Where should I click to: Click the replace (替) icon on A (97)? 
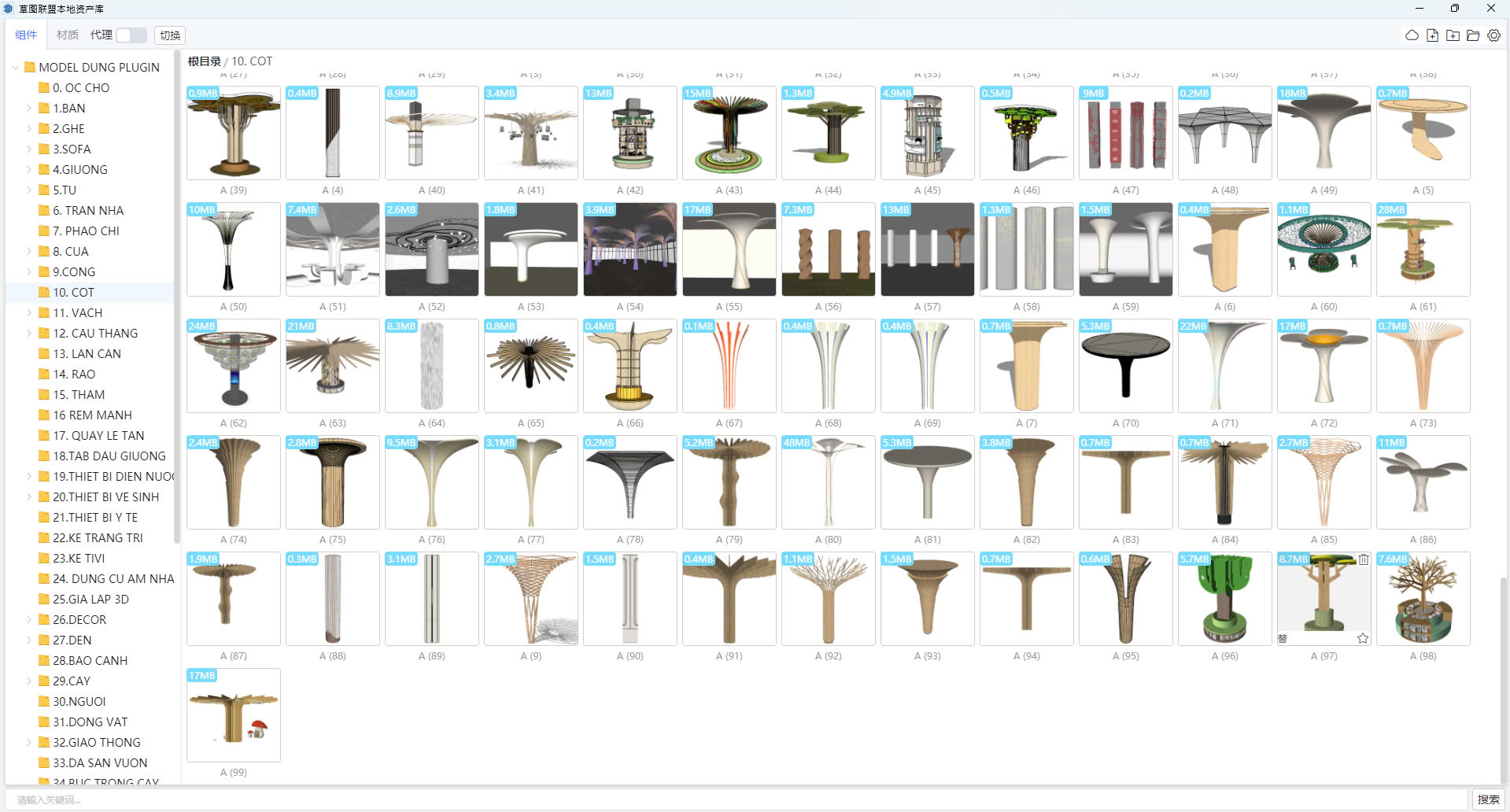coord(1283,638)
